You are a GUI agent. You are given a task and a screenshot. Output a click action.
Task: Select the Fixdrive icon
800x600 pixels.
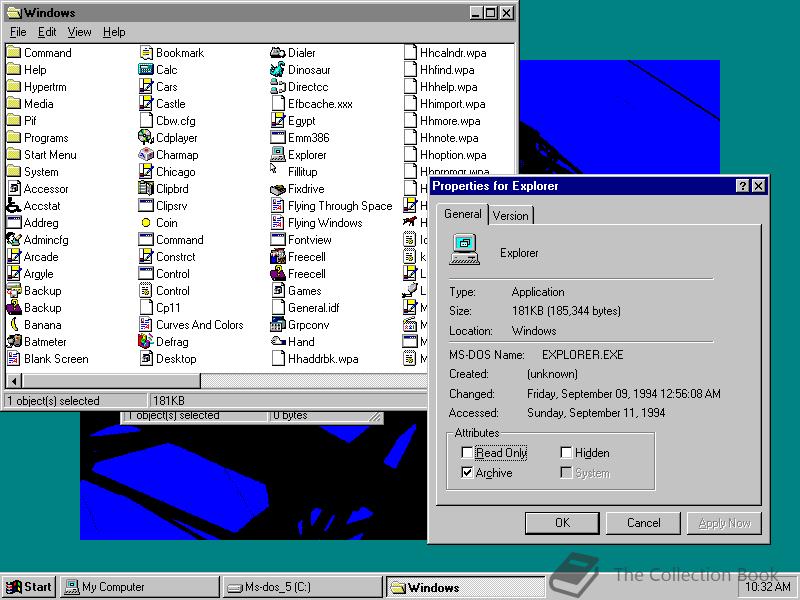point(278,188)
